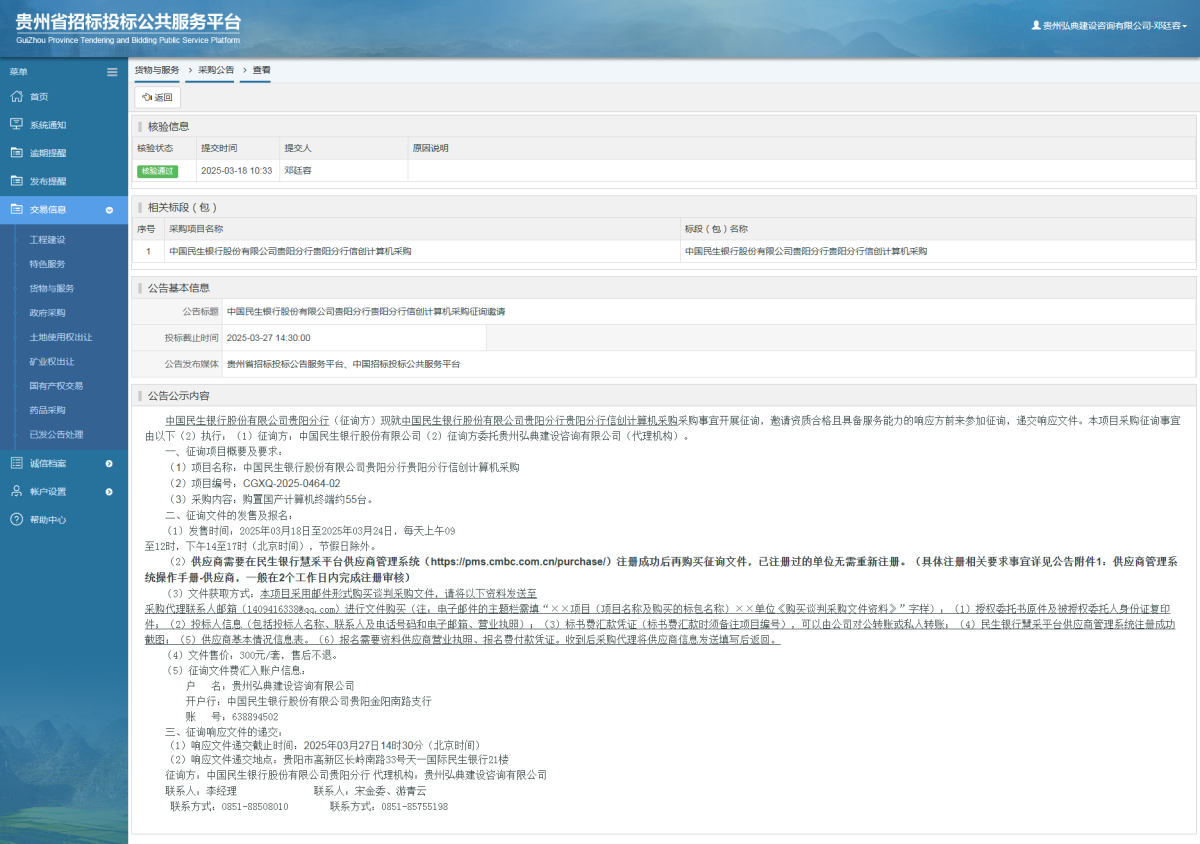Open 政府采购 in the sidebar menu
The image size is (1200, 844).
click(x=50, y=313)
